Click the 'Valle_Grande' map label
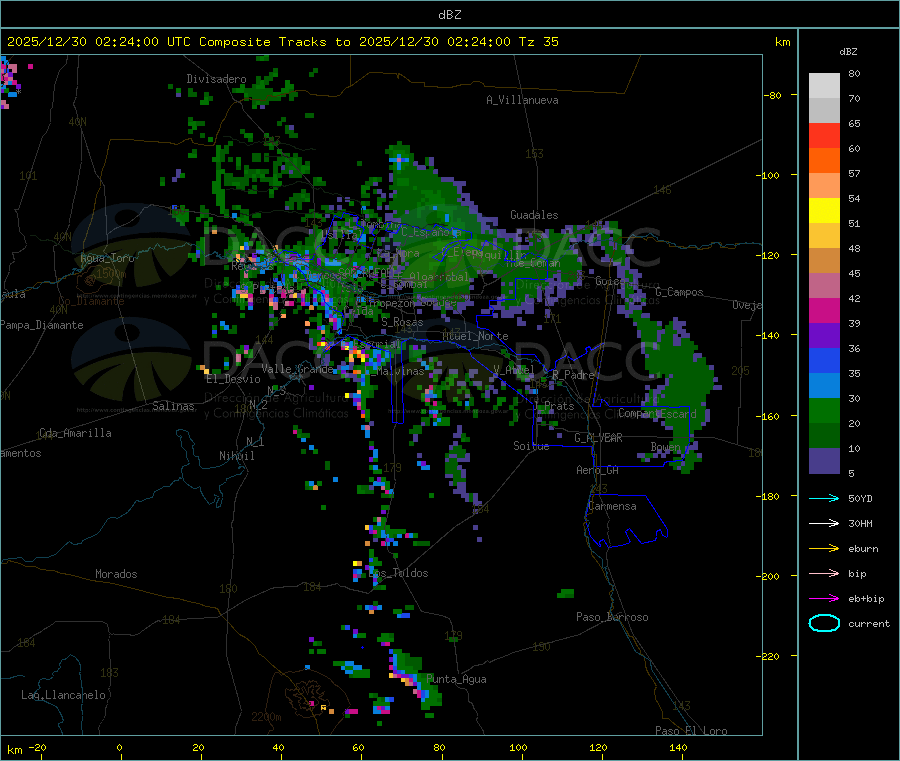The width and height of the screenshot is (900, 761). (x=297, y=369)
